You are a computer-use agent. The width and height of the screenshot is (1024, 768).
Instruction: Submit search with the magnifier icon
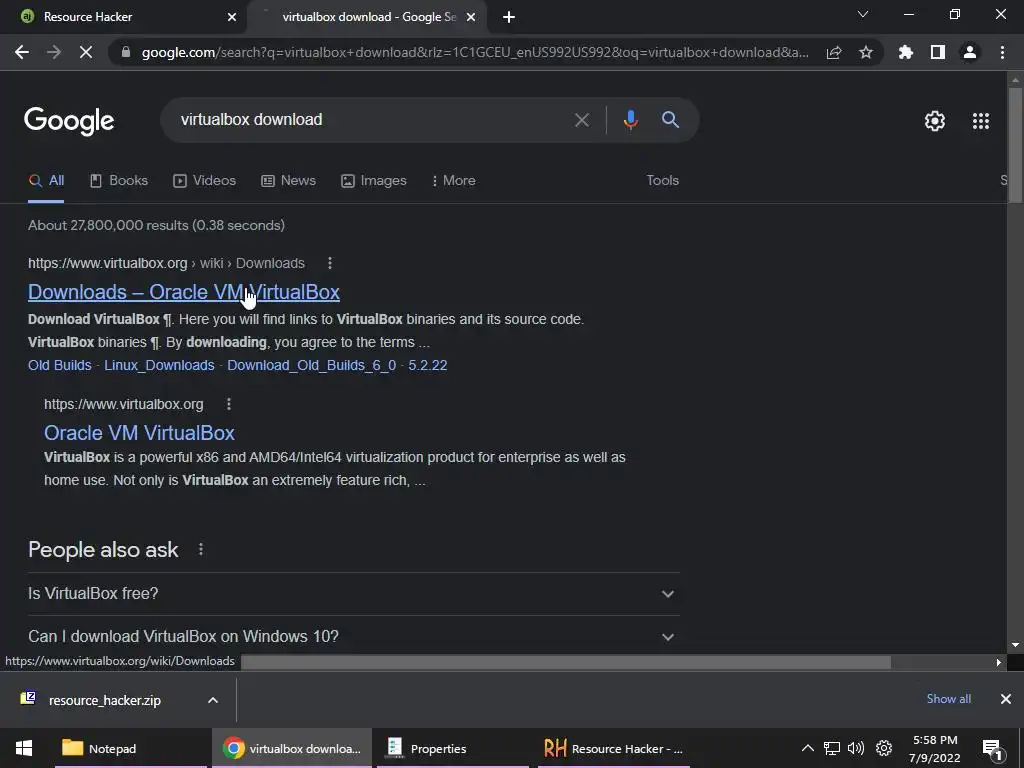(x=670, y=120)
